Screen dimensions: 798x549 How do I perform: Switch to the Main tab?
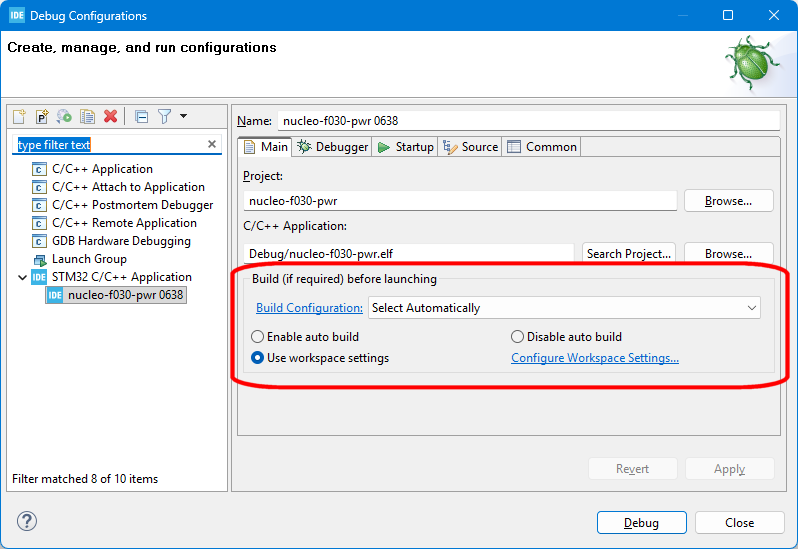tap(265, 147)
